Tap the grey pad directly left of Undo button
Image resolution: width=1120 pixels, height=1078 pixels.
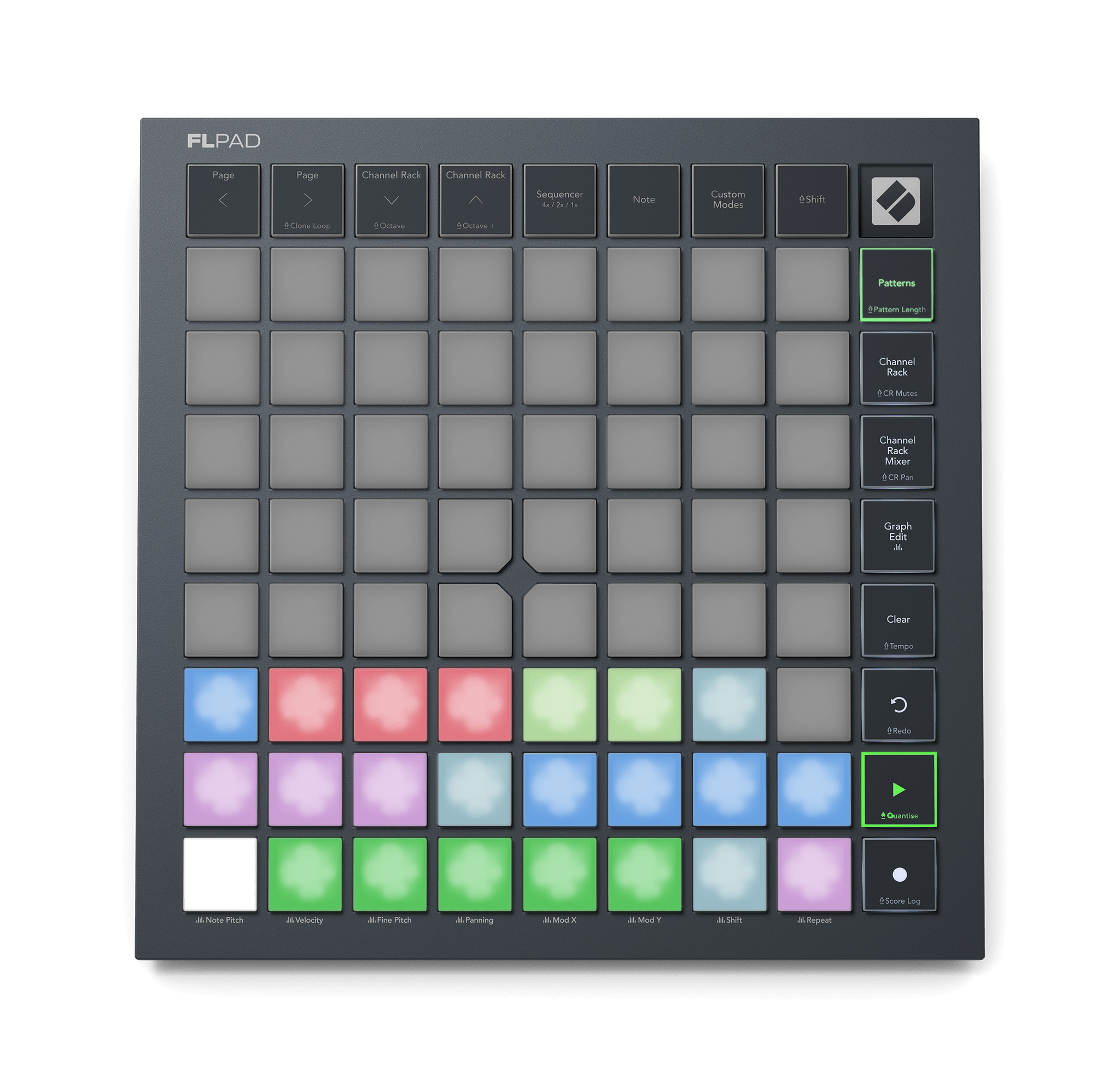(814, 705)
